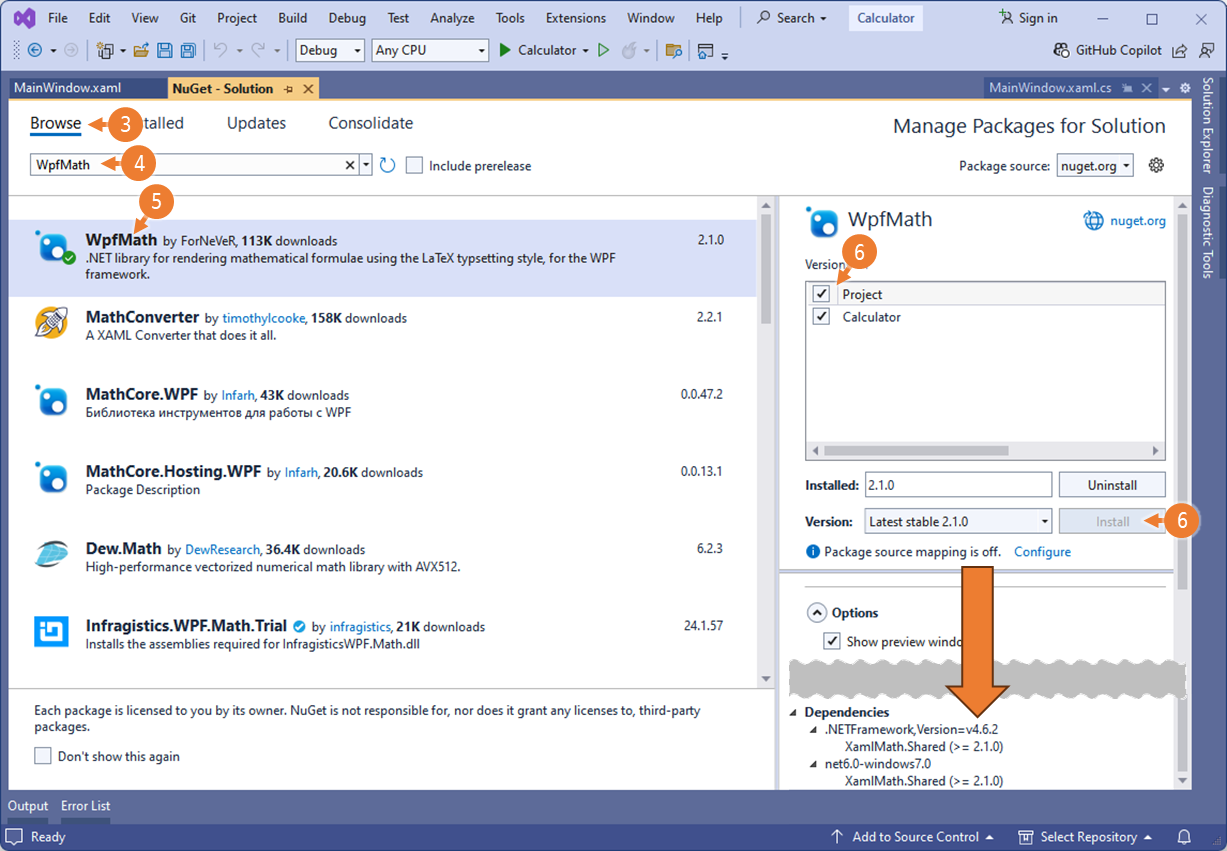Click the Share icon beside GitHub Copilot
Screen dimensions: 1227x851
(1180, 50)
